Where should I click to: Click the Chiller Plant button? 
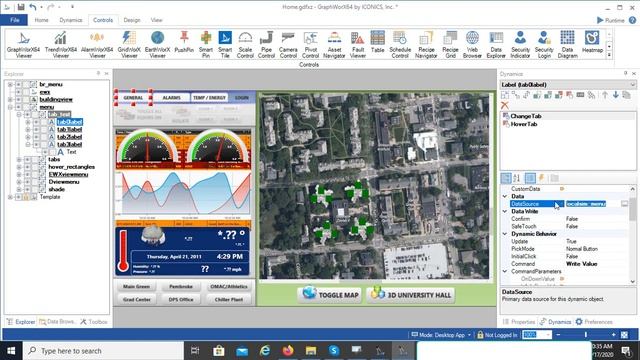click(x=229, y=300)
